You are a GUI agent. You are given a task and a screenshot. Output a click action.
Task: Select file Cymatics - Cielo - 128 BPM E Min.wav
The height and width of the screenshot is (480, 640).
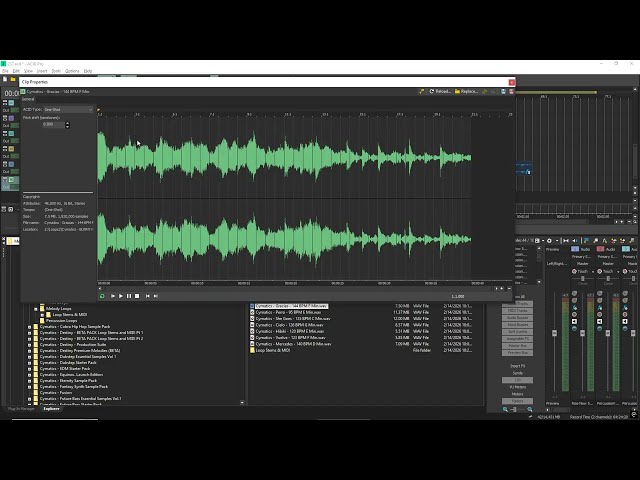coord(289,325)
